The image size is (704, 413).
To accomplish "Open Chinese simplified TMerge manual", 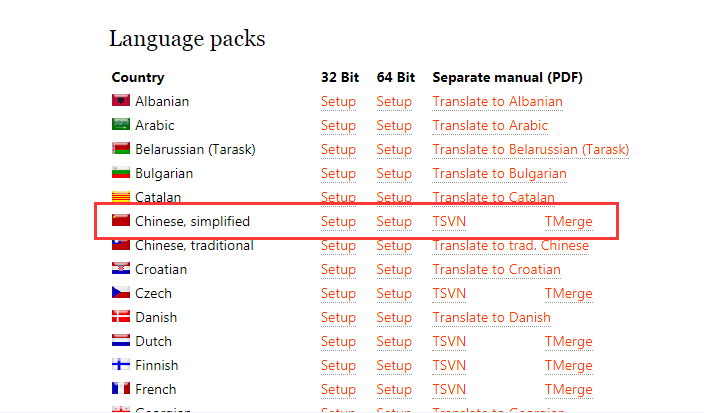I will 569,221.
